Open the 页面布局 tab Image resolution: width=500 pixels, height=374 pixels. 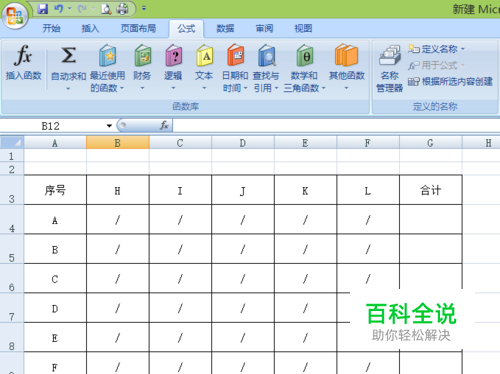(x=138, y=28)
